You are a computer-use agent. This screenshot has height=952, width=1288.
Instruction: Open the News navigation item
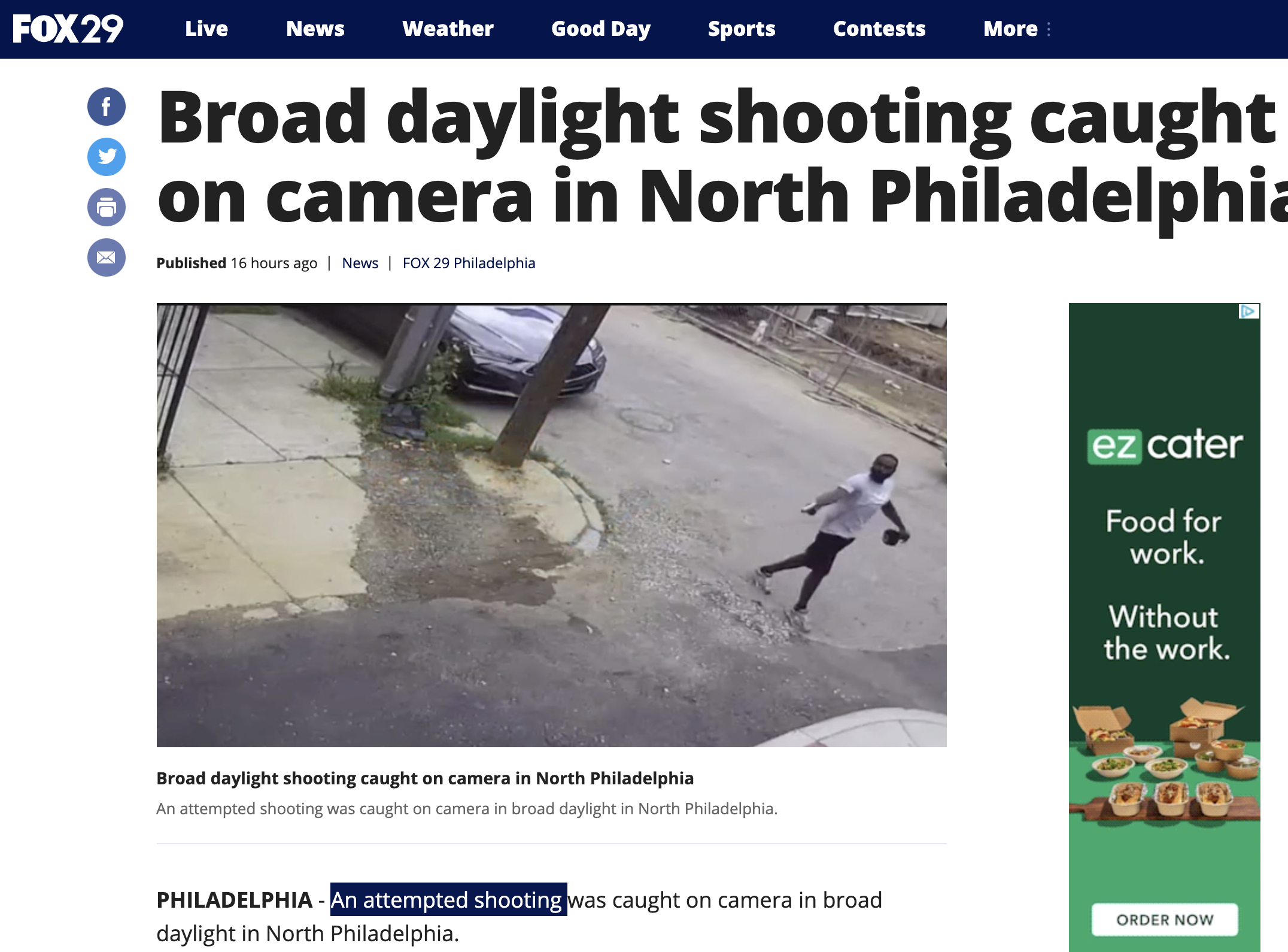tap(315, 29)
